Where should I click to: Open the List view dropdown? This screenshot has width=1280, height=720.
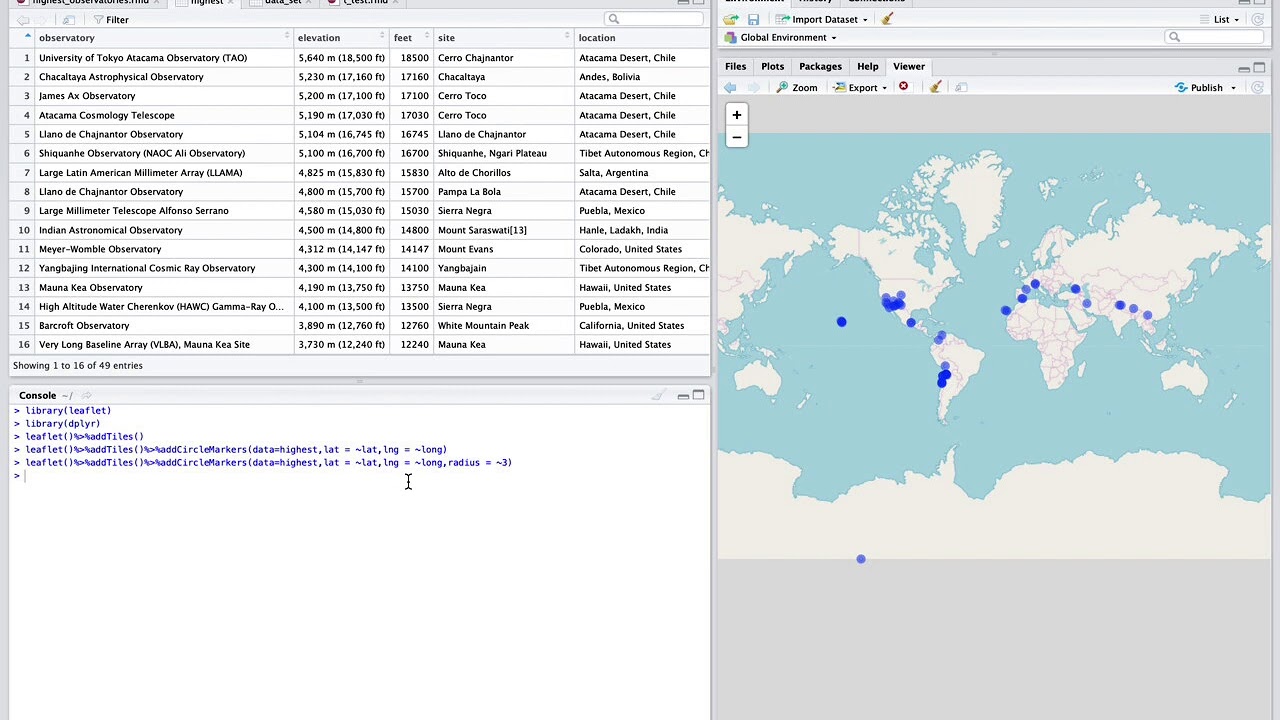tap(1220, 19)
